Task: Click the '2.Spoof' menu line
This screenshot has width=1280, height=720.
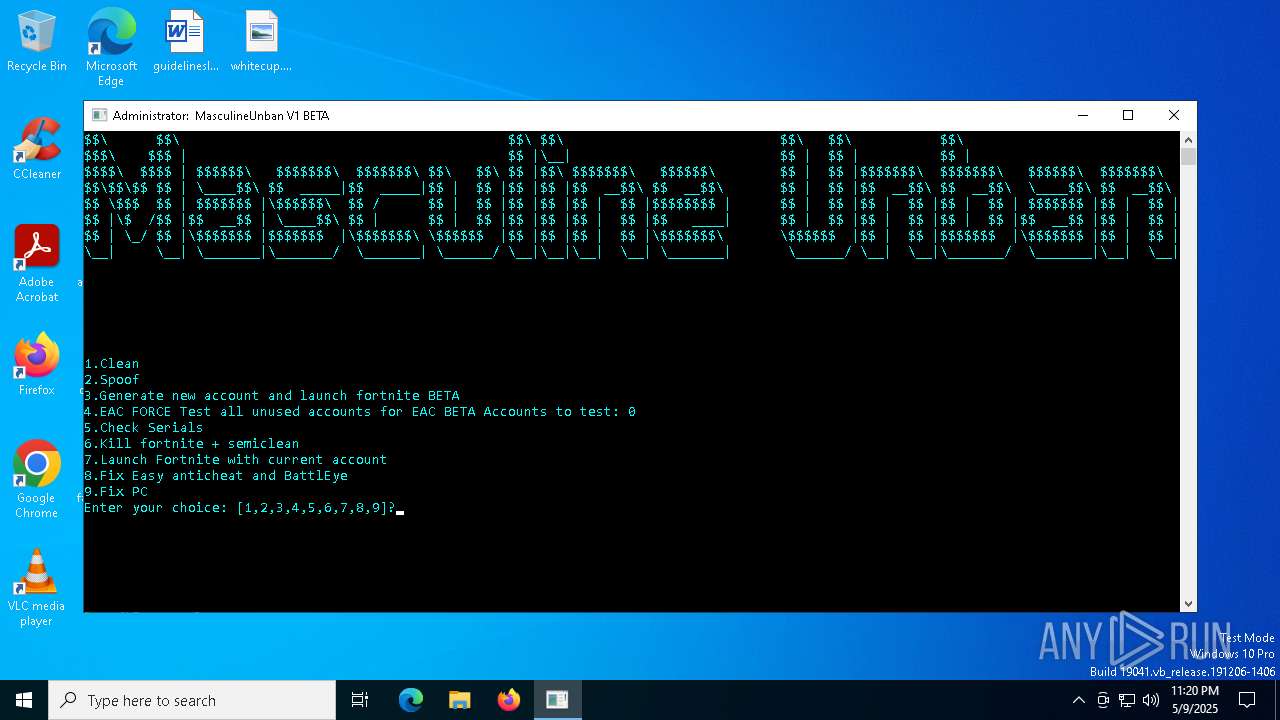Action: tap(112, 380)
